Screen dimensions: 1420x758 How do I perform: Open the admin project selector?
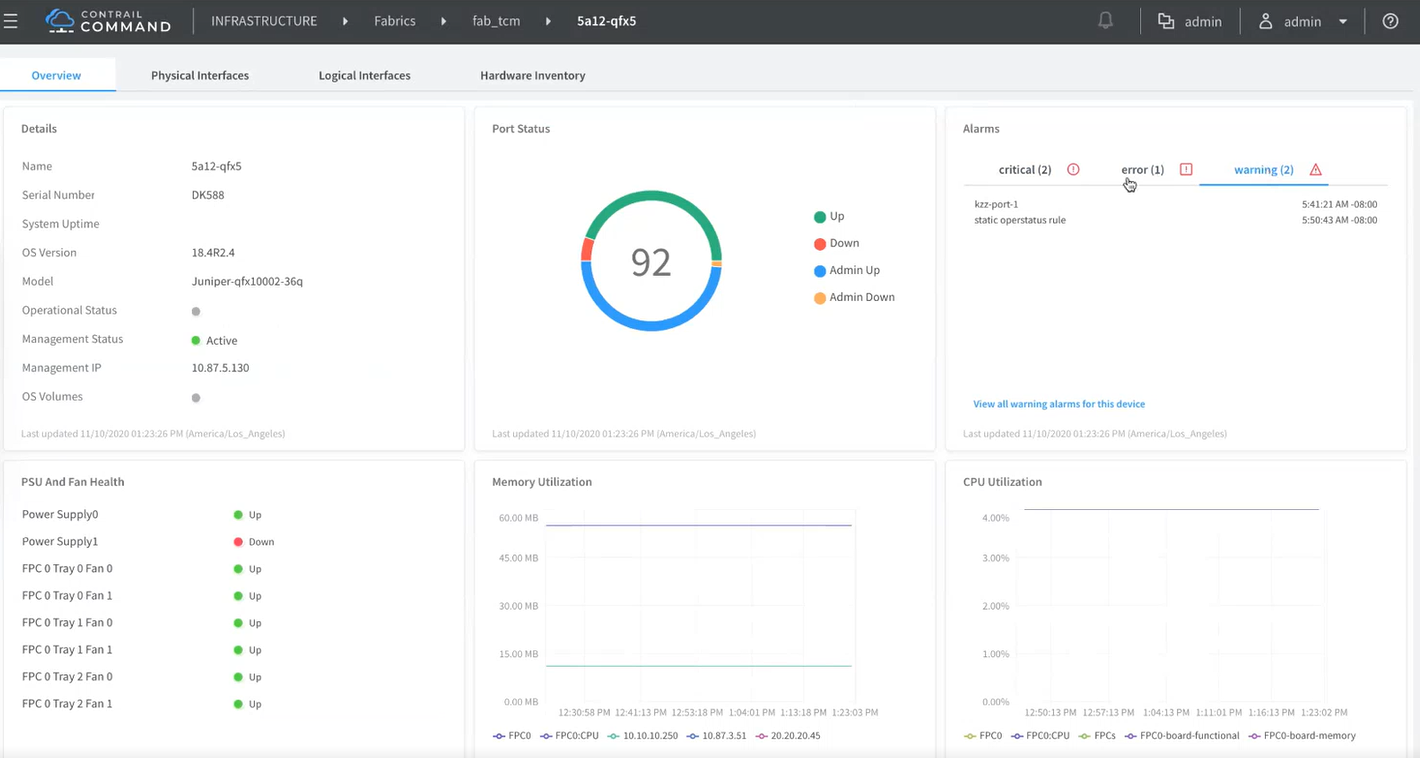click(x=1190, y=21)
